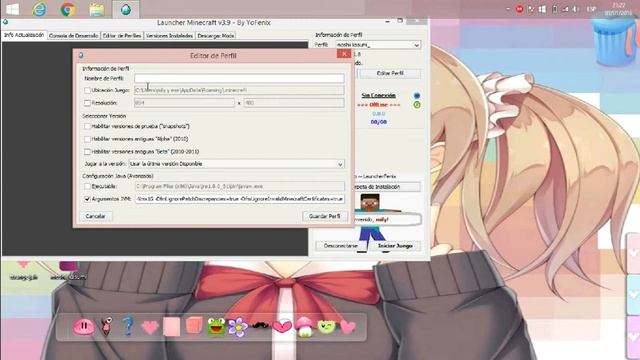Click the resolution width field
640x360 pixels.
click(x=184, y=103)
